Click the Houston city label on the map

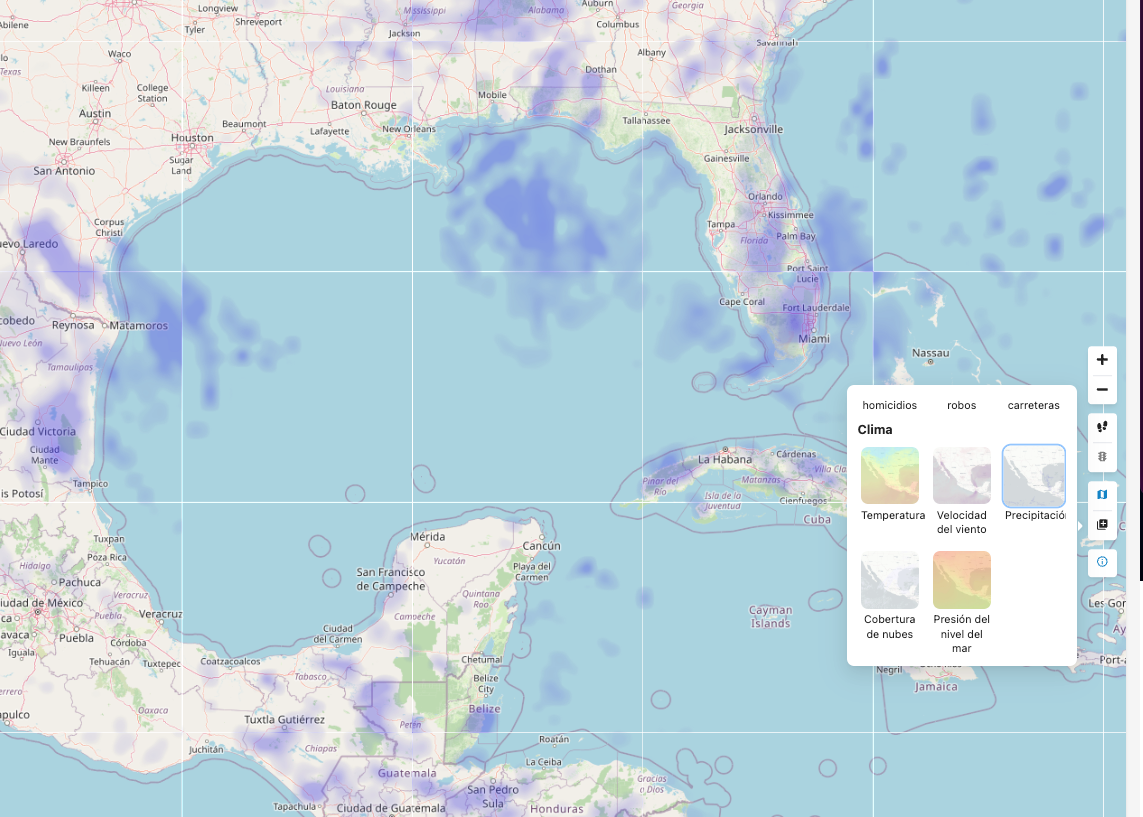[192, 138]
